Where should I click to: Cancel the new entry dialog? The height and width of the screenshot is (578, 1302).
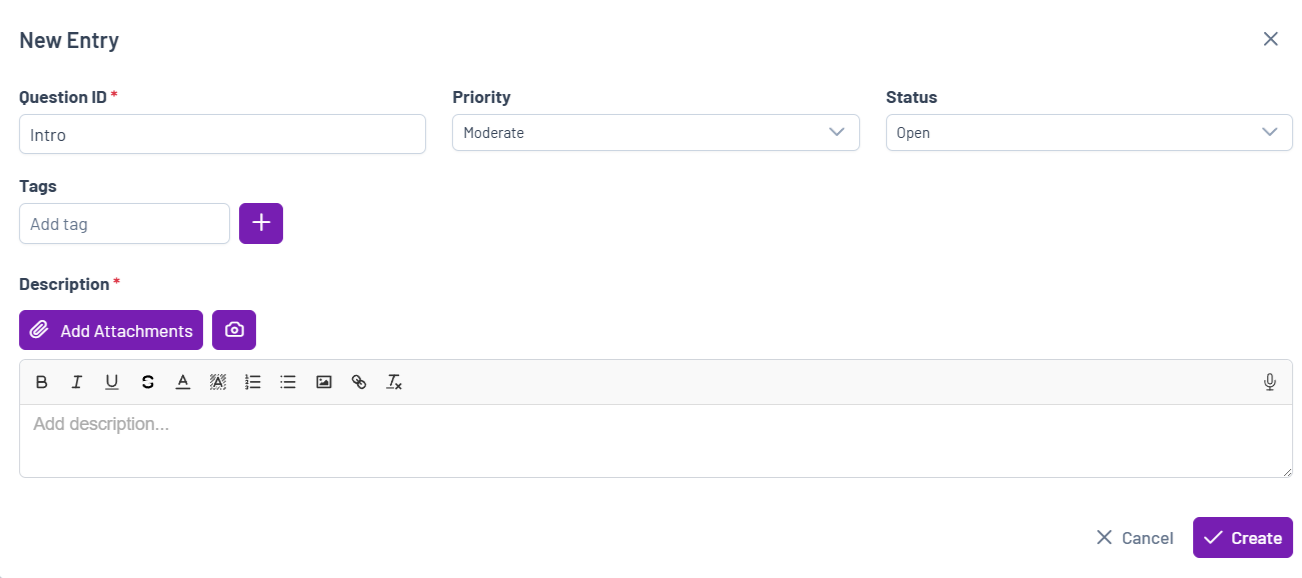point(1135,538)
